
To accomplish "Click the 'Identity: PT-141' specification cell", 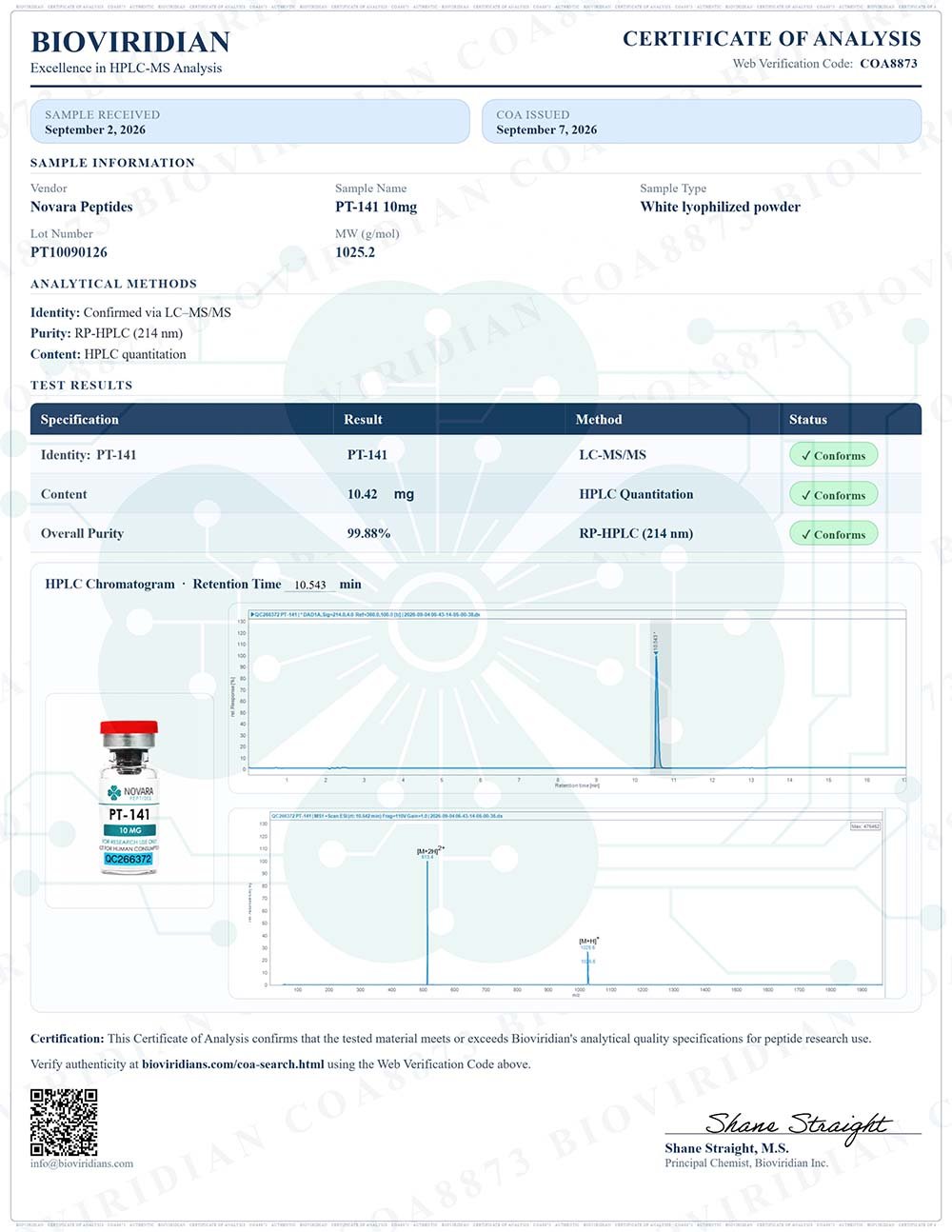I will click(89, 455).
